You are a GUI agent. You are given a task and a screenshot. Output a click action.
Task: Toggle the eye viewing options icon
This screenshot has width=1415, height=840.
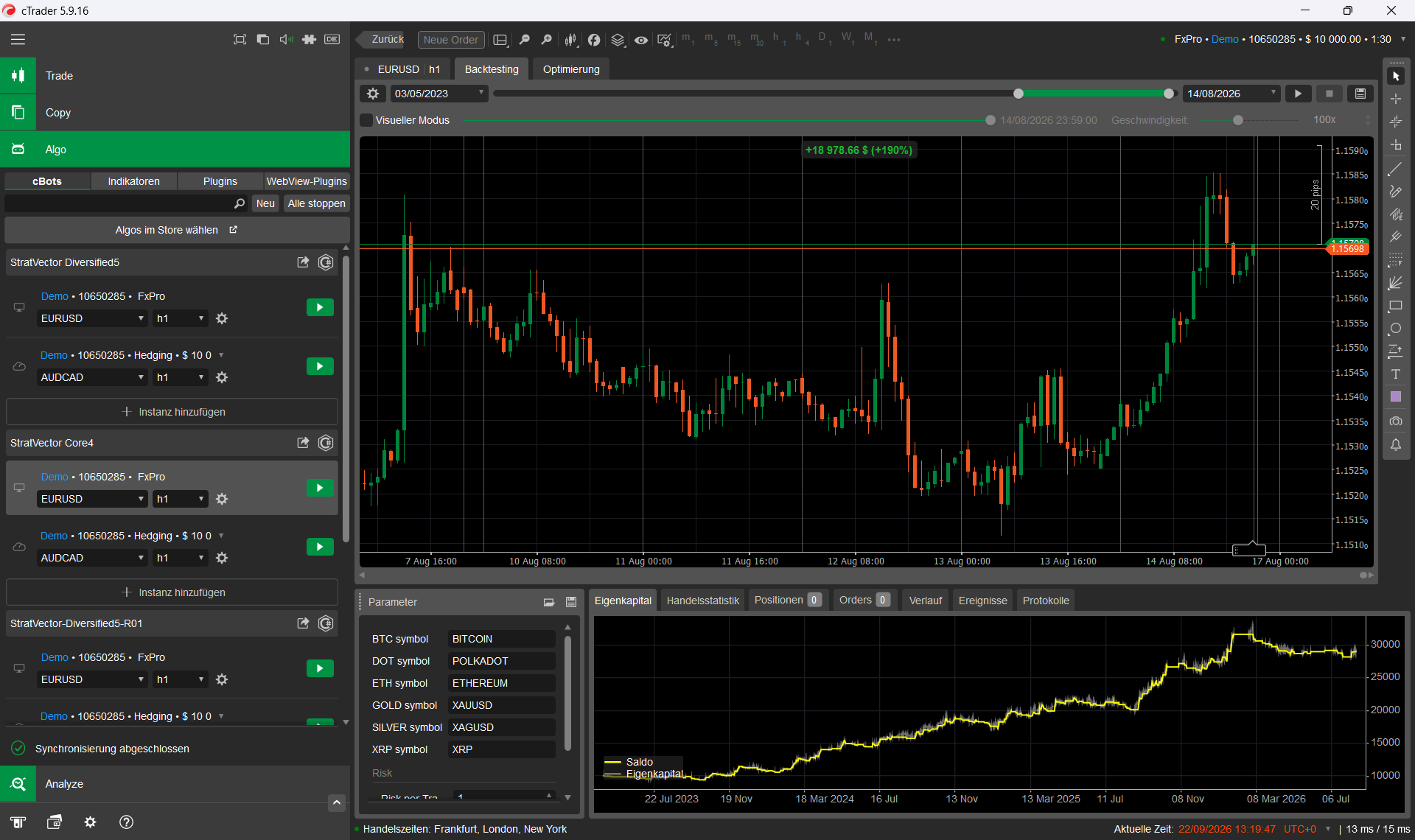641,40
